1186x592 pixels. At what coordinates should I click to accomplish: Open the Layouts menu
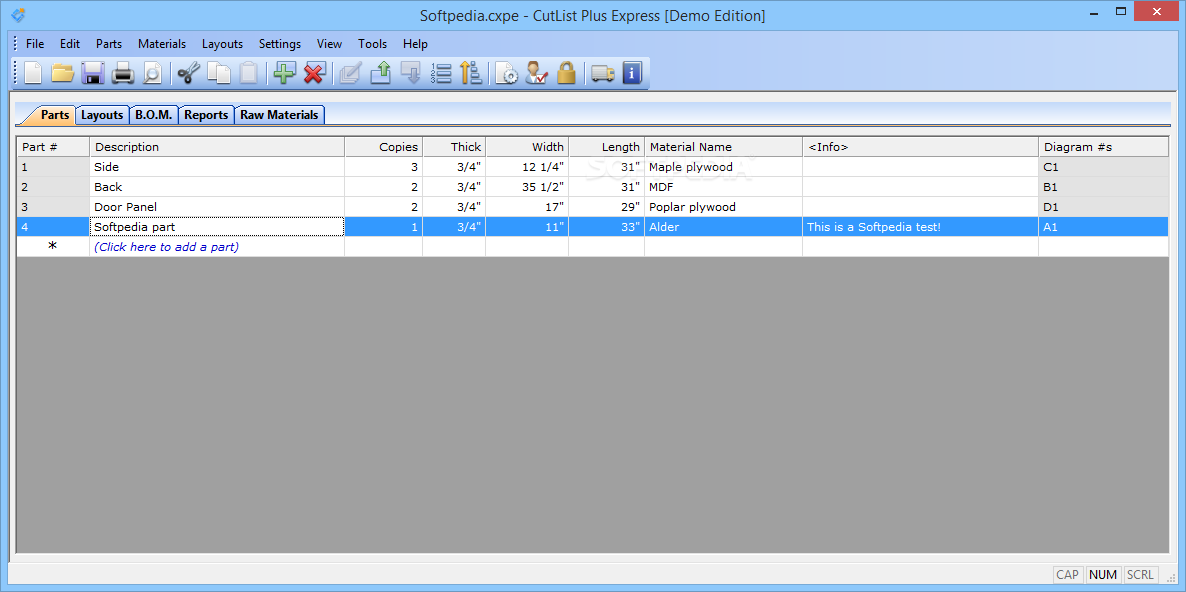tap(222, 44)
